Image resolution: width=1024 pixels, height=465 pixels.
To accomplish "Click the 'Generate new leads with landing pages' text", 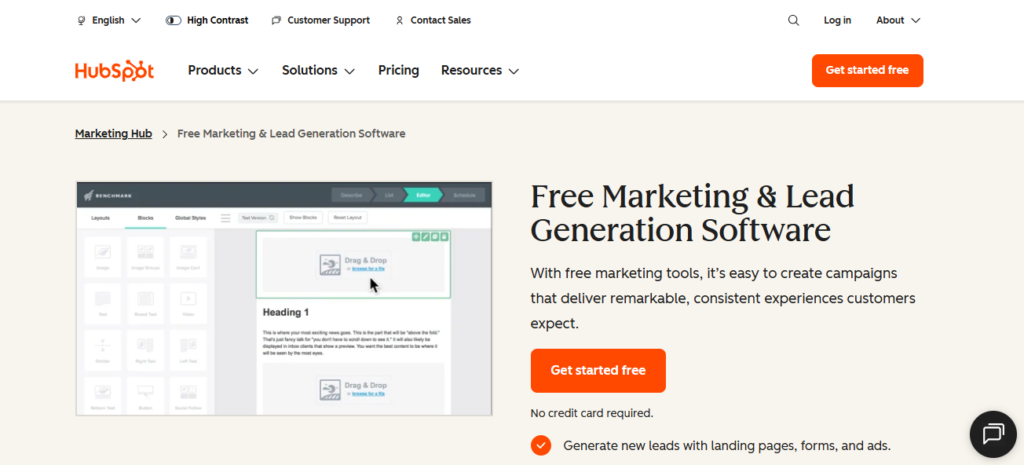I will pos(727,446).
